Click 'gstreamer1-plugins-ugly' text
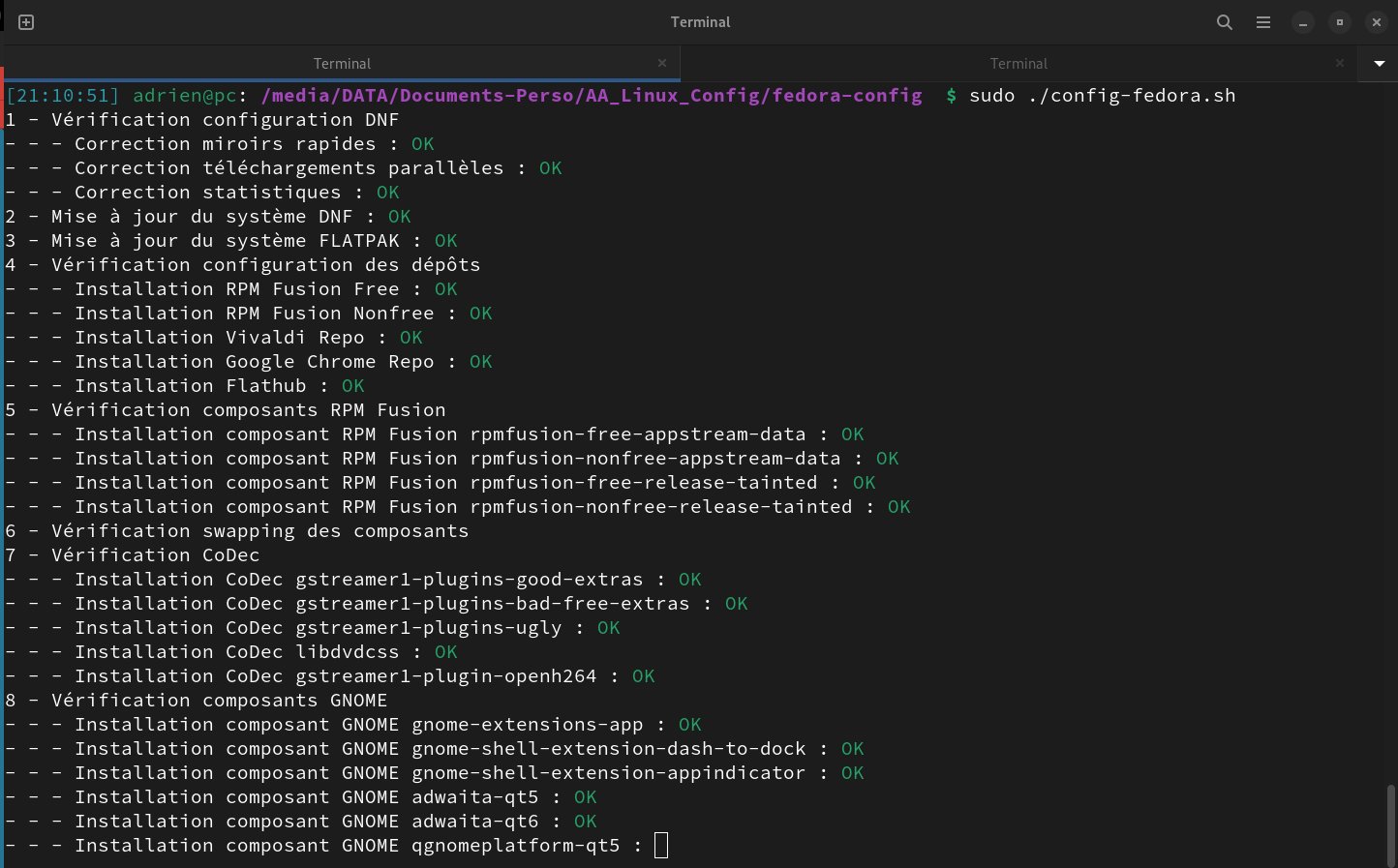 point(429,628)
